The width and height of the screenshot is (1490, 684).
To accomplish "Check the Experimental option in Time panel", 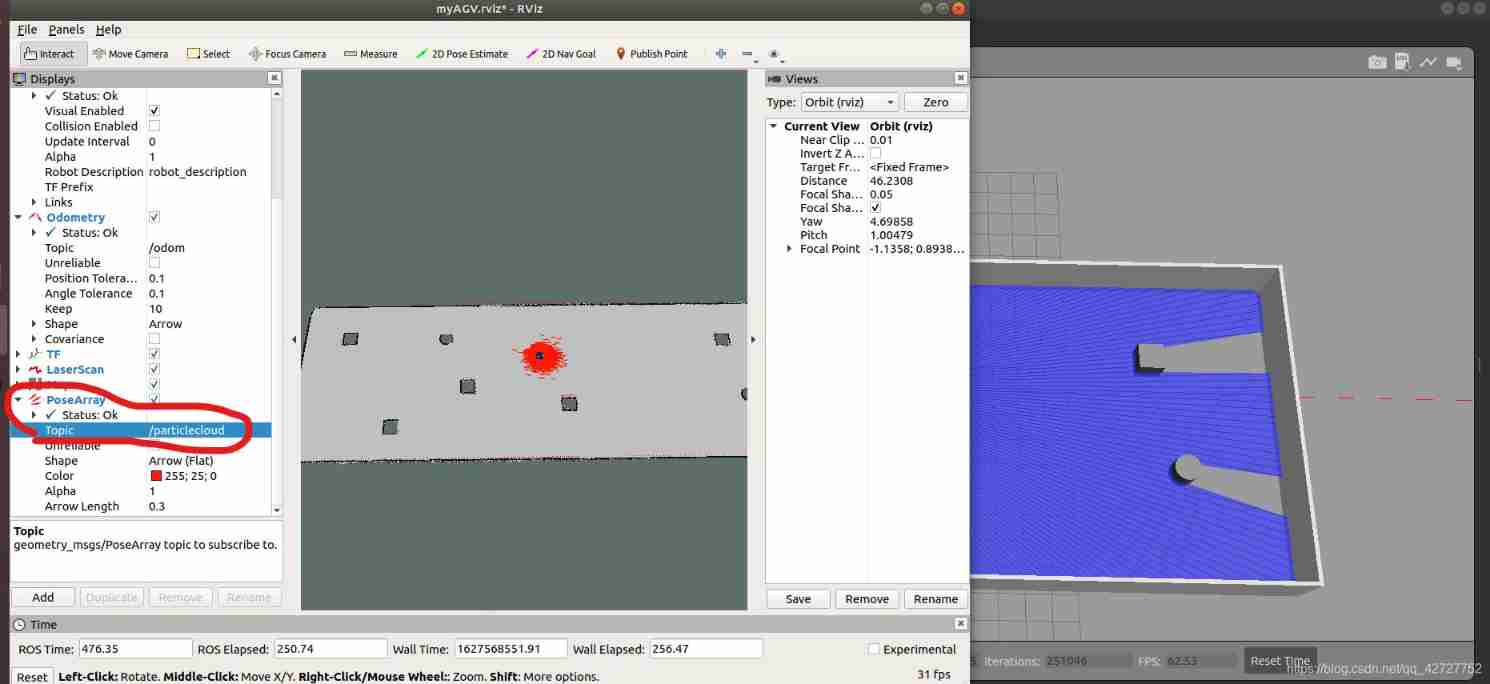I will [873, 649].
